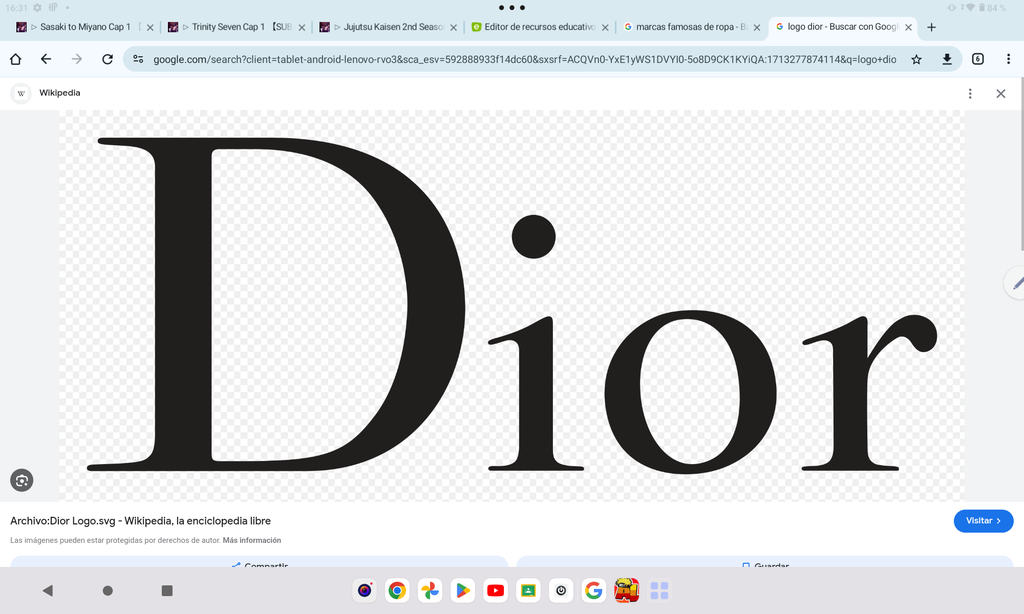
Task: Close the Sasaki to Miyano tab
Action: (150, 27)
